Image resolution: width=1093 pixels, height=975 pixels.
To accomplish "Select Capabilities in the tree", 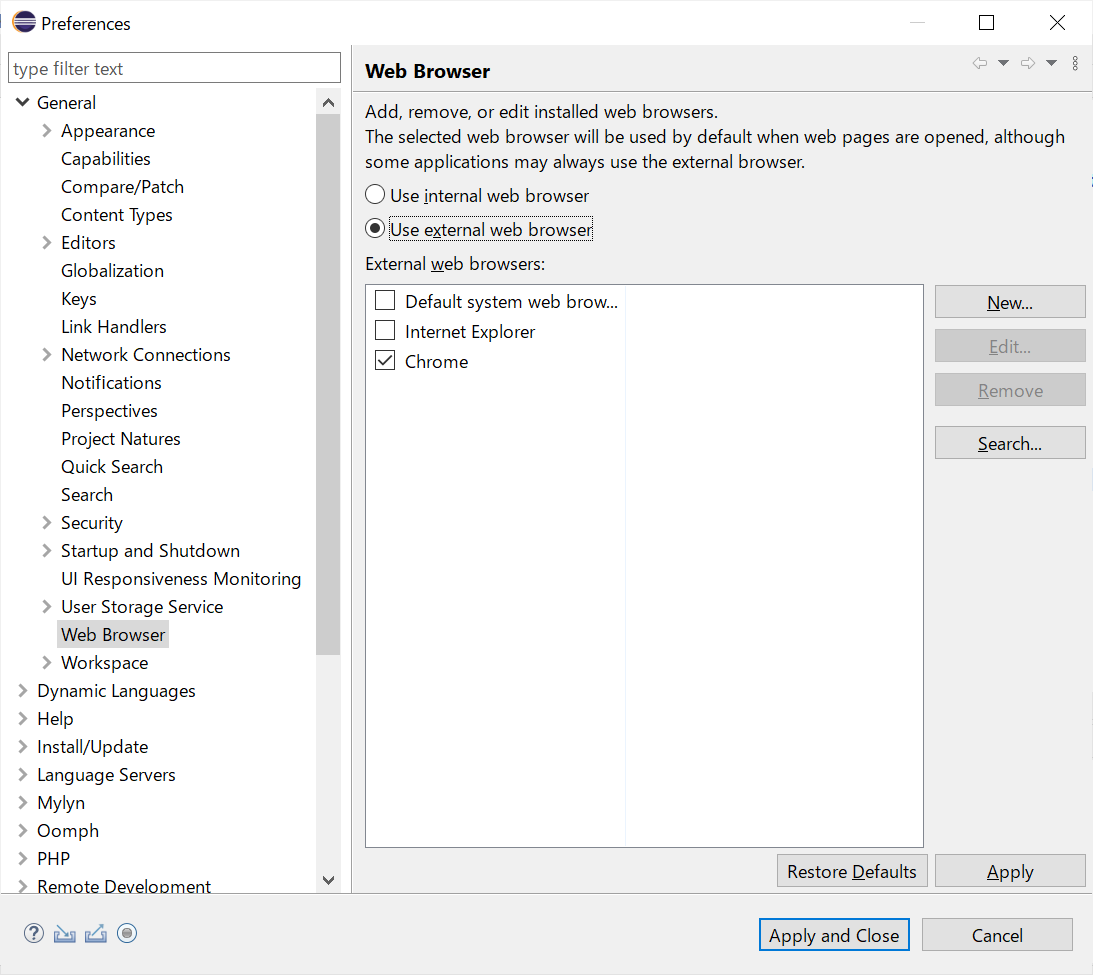I will pos(106,159).
